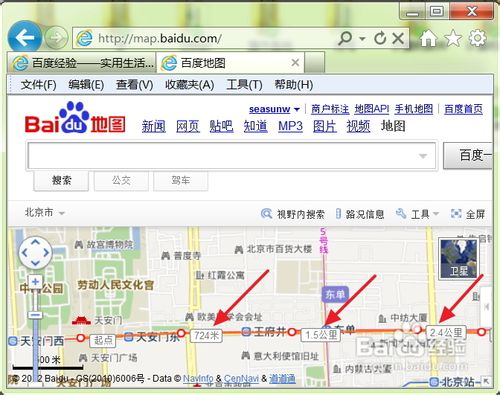Click the 故宫博物院 place marker
The width and height of the screenshot is (500, 395).
click(78, 245)
